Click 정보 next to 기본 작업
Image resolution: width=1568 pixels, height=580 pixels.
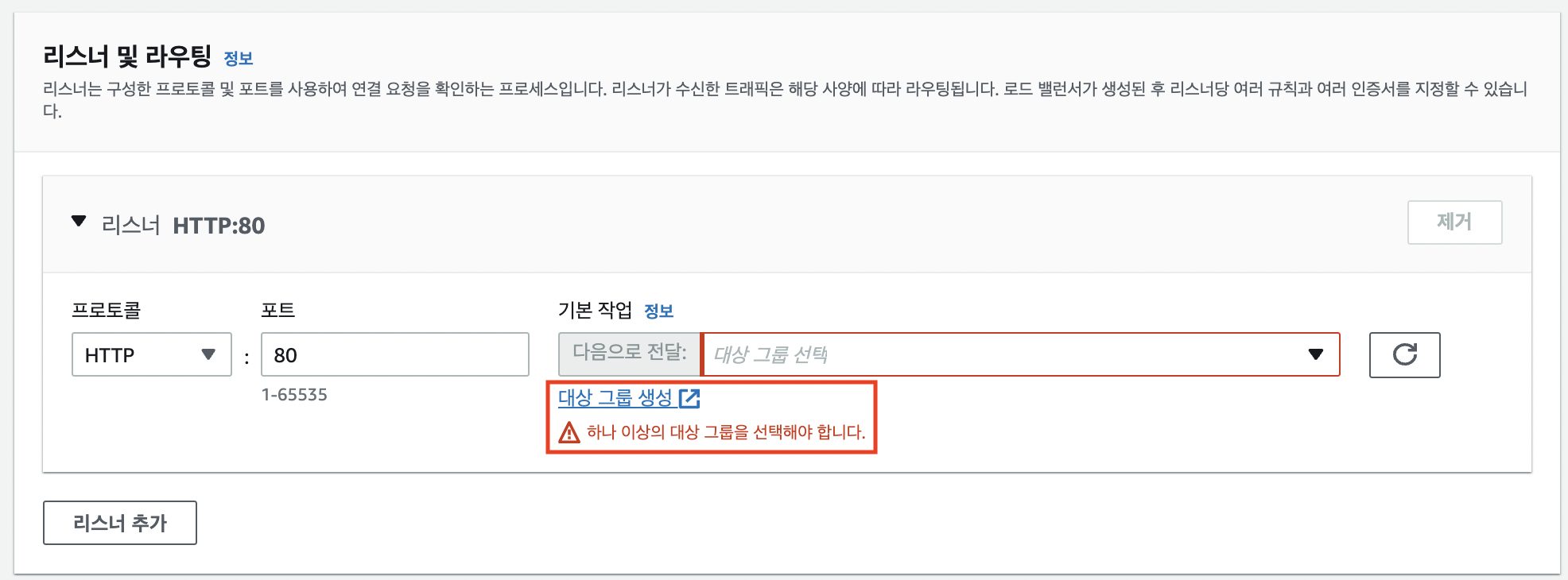click(x=658, y=311)
